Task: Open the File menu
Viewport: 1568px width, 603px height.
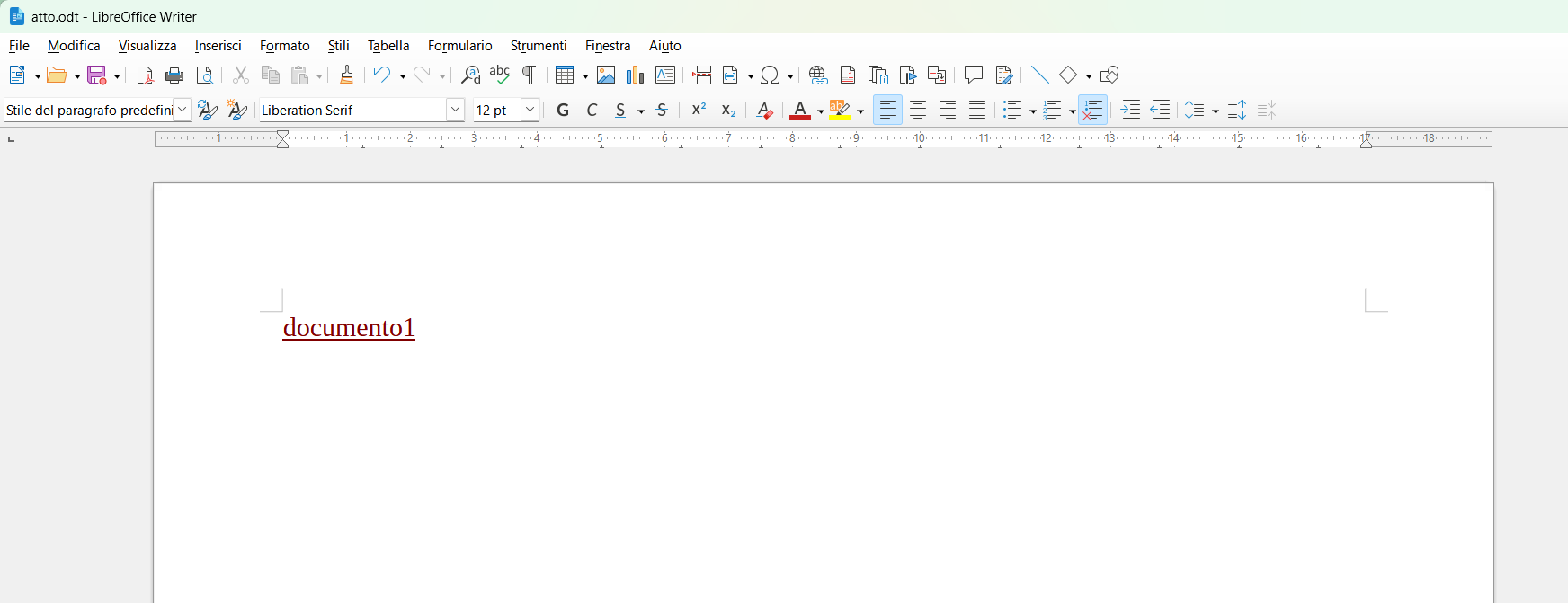Action: [19, 46]
